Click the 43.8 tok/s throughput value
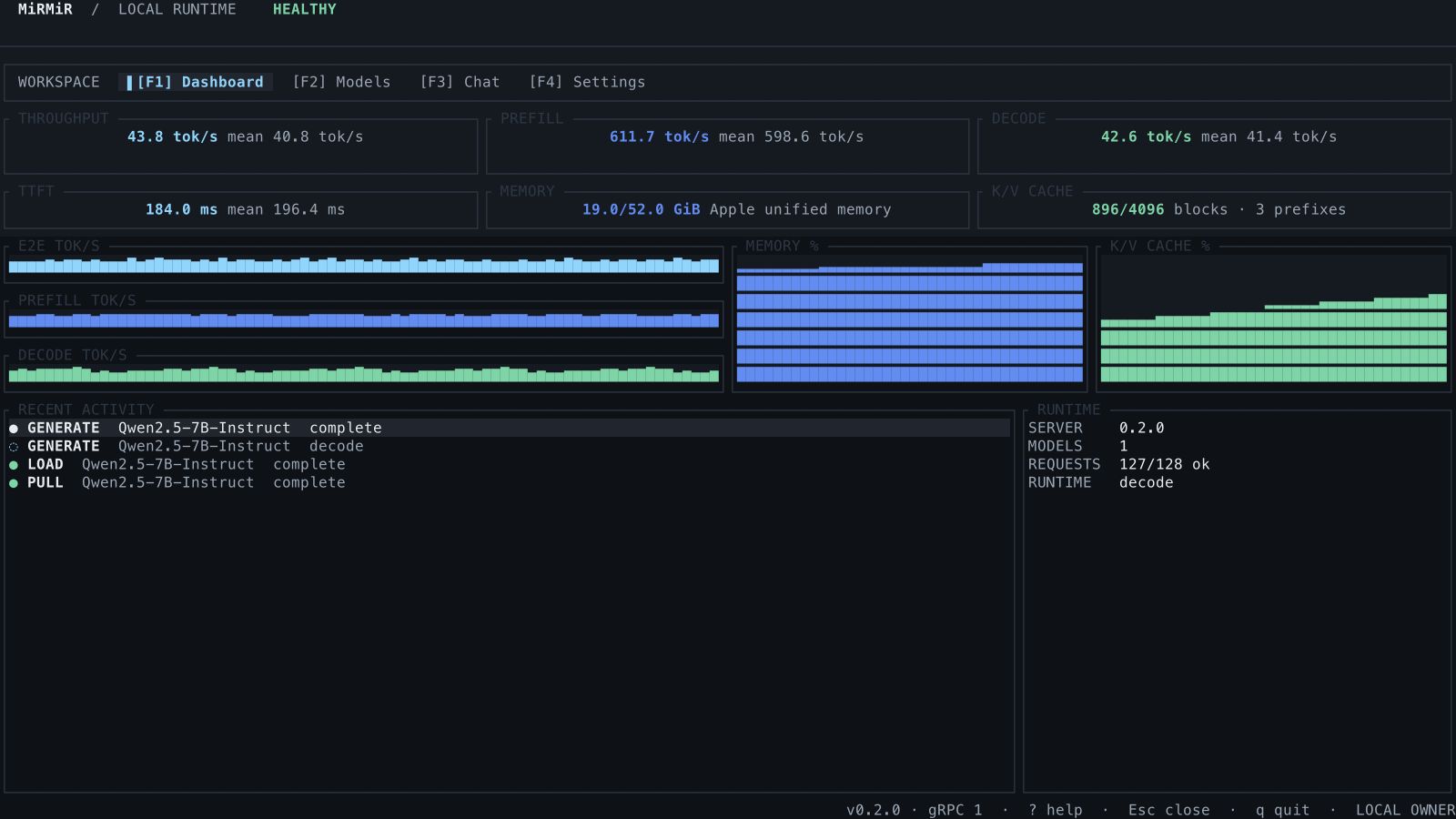Image resolution: width=1456 pixels, height=819 pixels. [173, 136]
